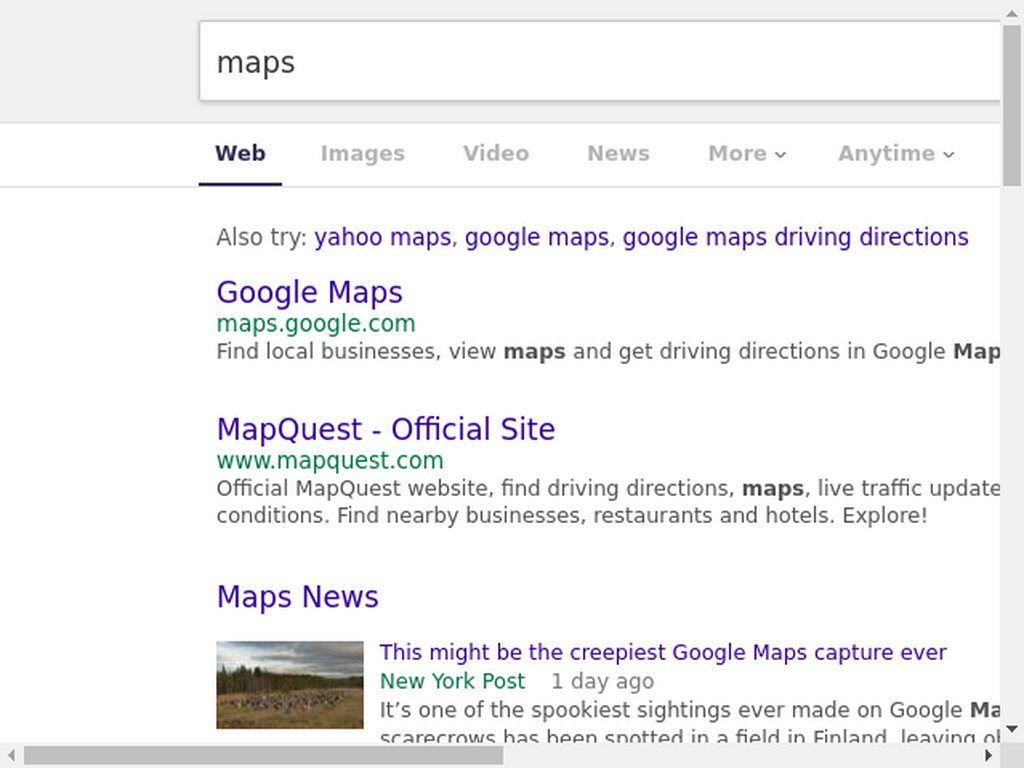Expand the More dropdown menu
Viewport: 1024px width, 768px height.
747,153
